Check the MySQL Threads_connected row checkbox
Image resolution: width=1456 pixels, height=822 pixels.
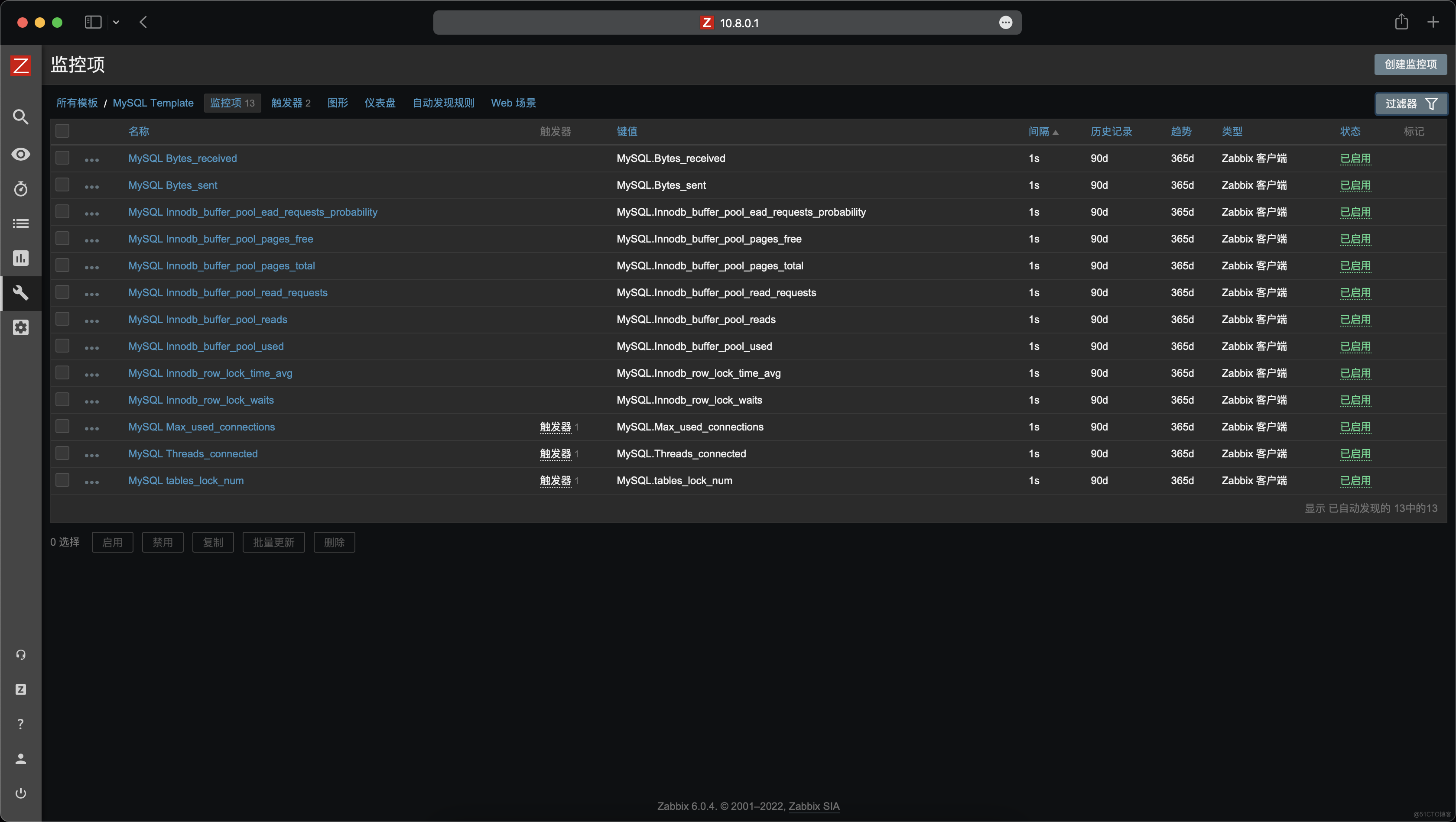(62, 453)
